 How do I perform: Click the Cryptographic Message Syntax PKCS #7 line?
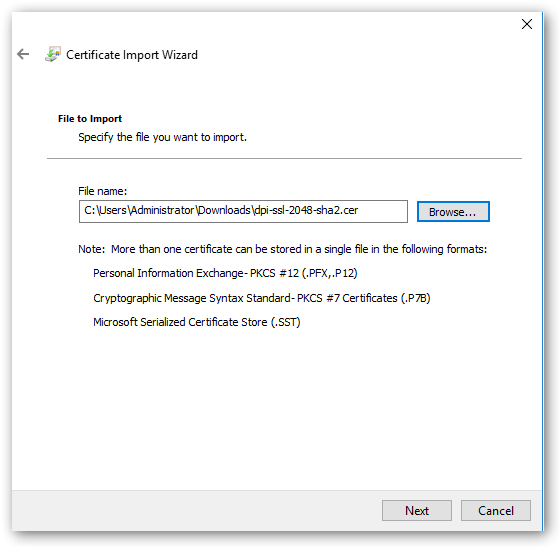tap(261, 298)
